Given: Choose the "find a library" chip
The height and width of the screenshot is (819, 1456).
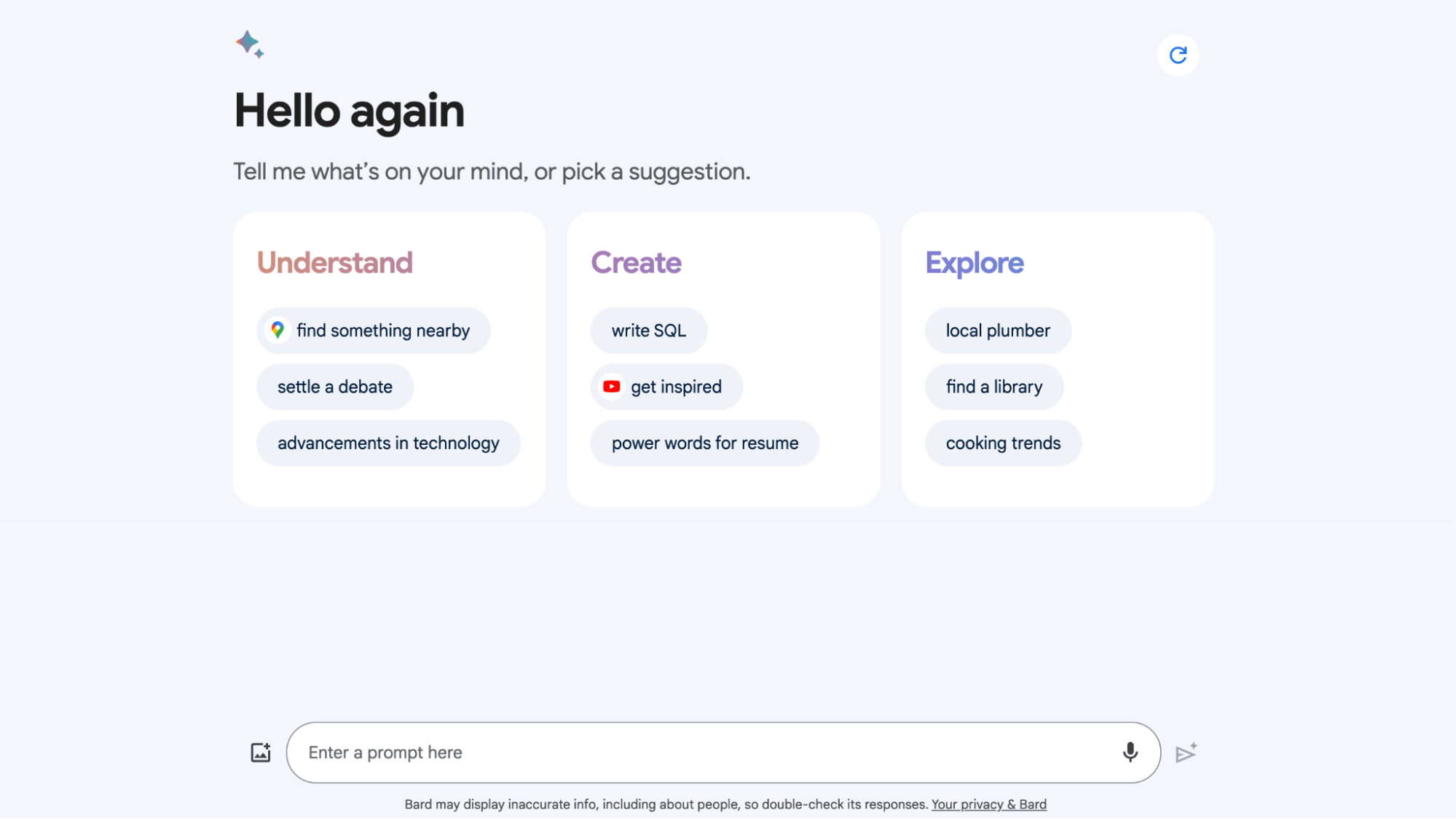Looking at the screenshot, I should point(993,387).
